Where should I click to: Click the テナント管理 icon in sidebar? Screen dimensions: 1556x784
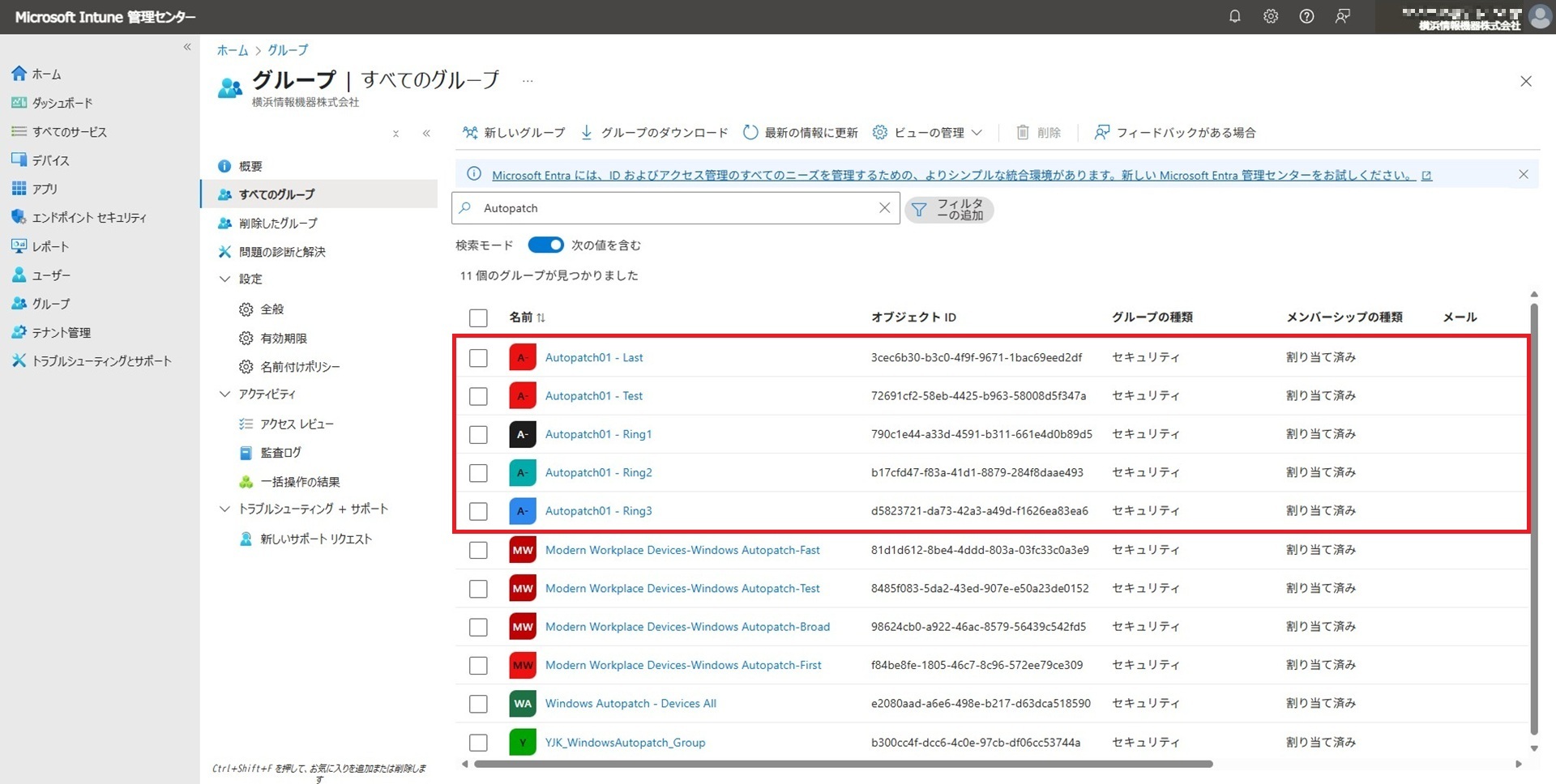click(19, 332)
